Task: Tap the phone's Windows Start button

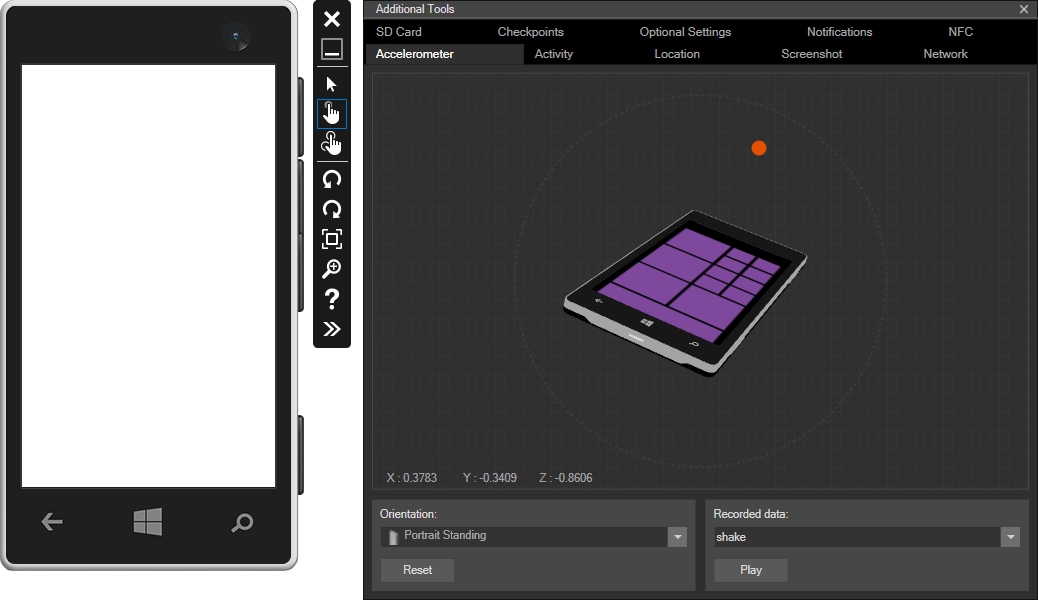Action: tap(148, 522)
